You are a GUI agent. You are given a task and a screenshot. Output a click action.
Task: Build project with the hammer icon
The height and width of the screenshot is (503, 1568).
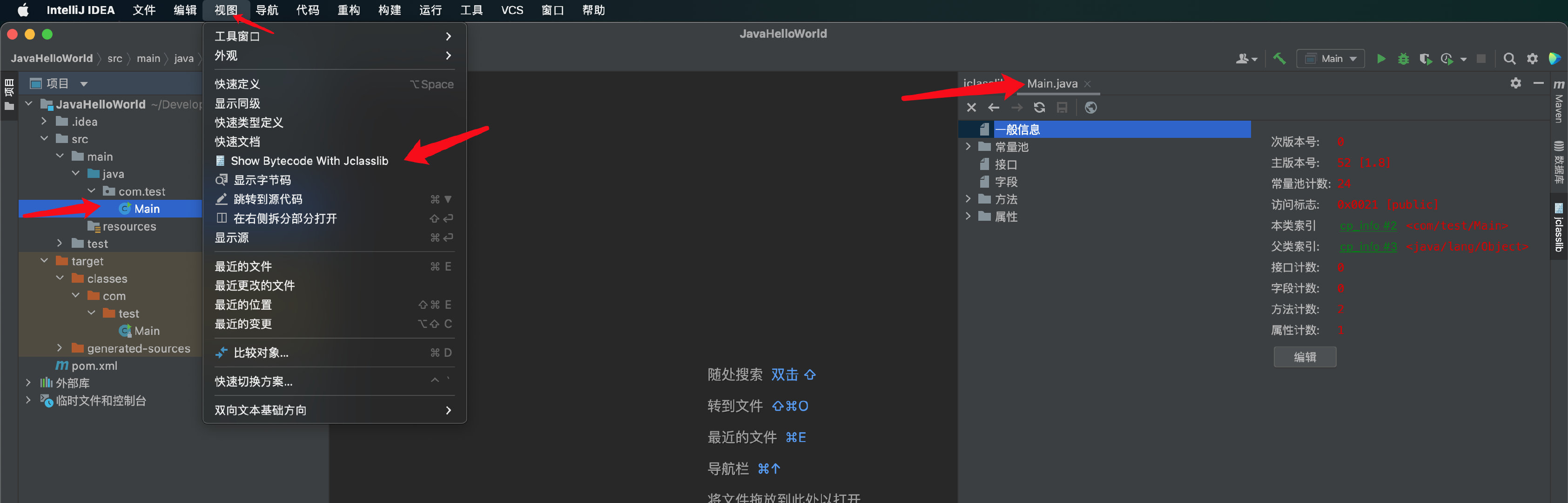point(1279,59)
